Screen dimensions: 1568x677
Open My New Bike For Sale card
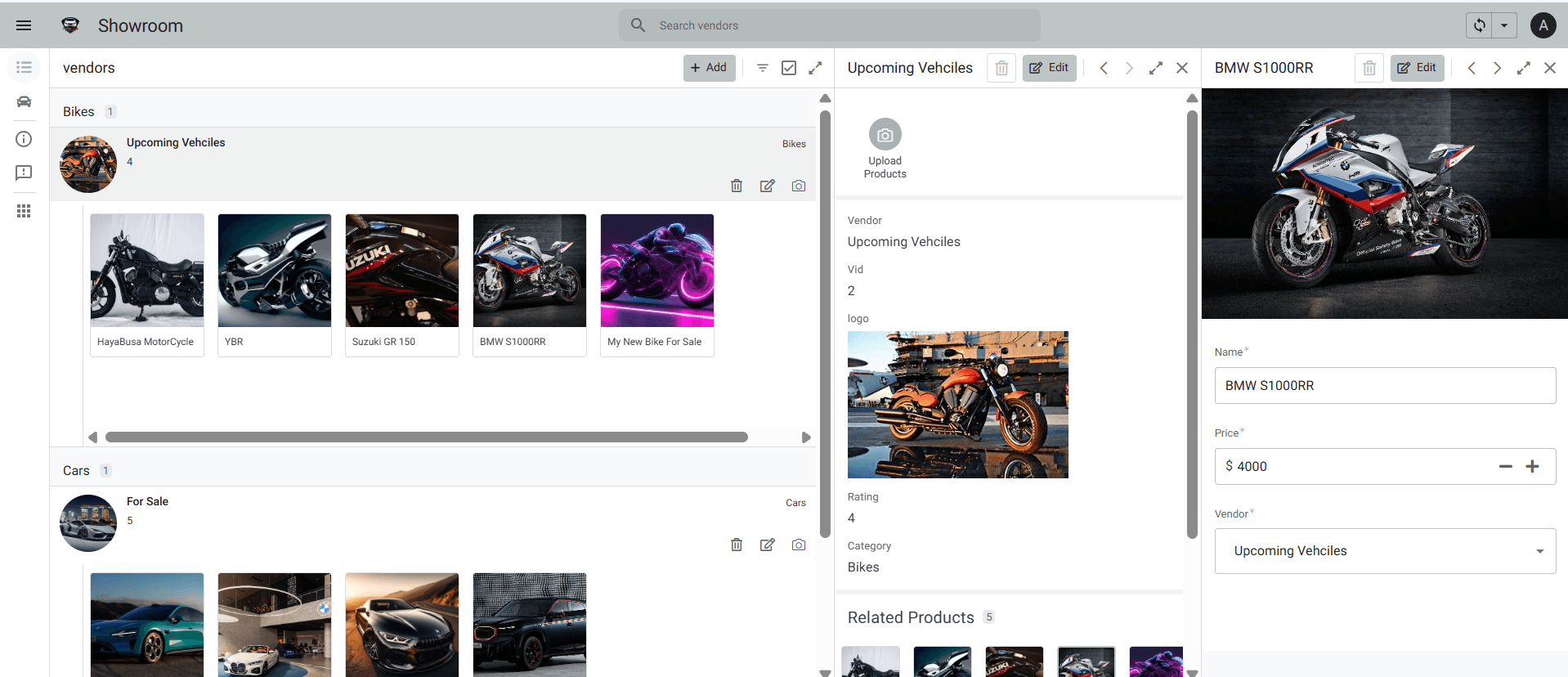657,285
